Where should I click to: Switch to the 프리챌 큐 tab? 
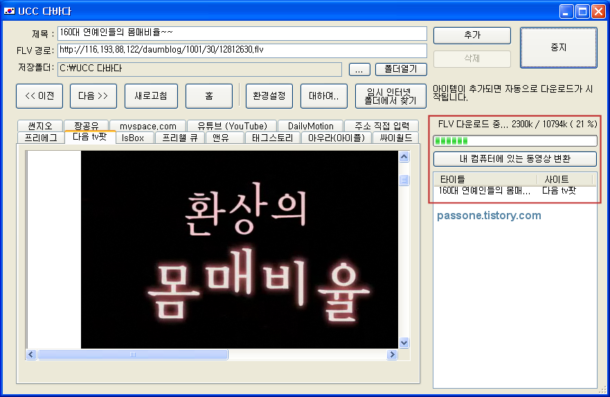coord(180,137)
